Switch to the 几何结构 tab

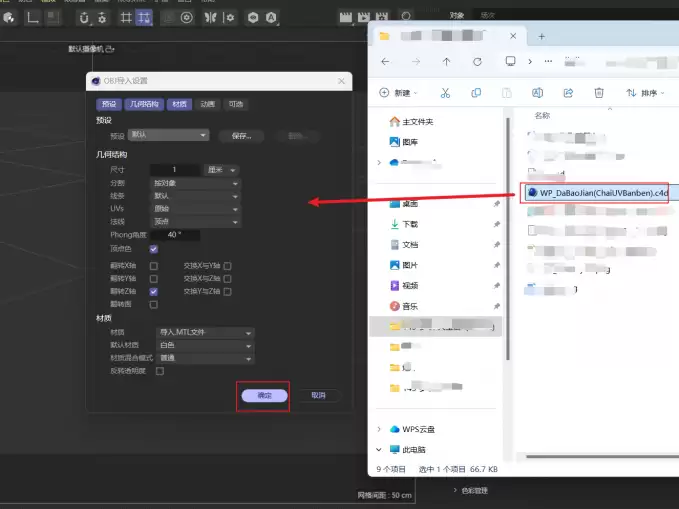pyautogui.click(x=144, y=104)
